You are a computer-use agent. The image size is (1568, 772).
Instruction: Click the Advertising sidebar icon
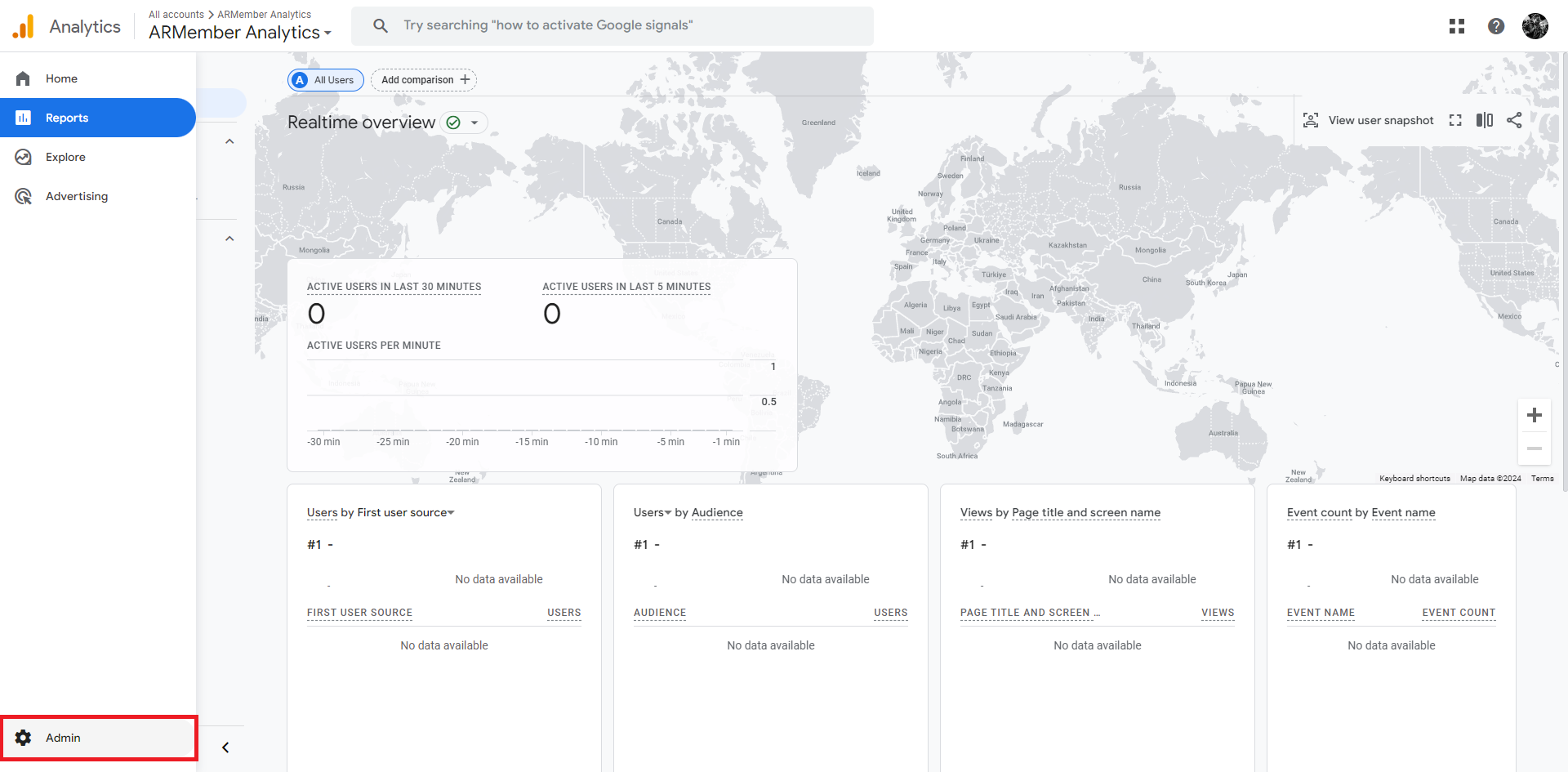pos(23,196)
